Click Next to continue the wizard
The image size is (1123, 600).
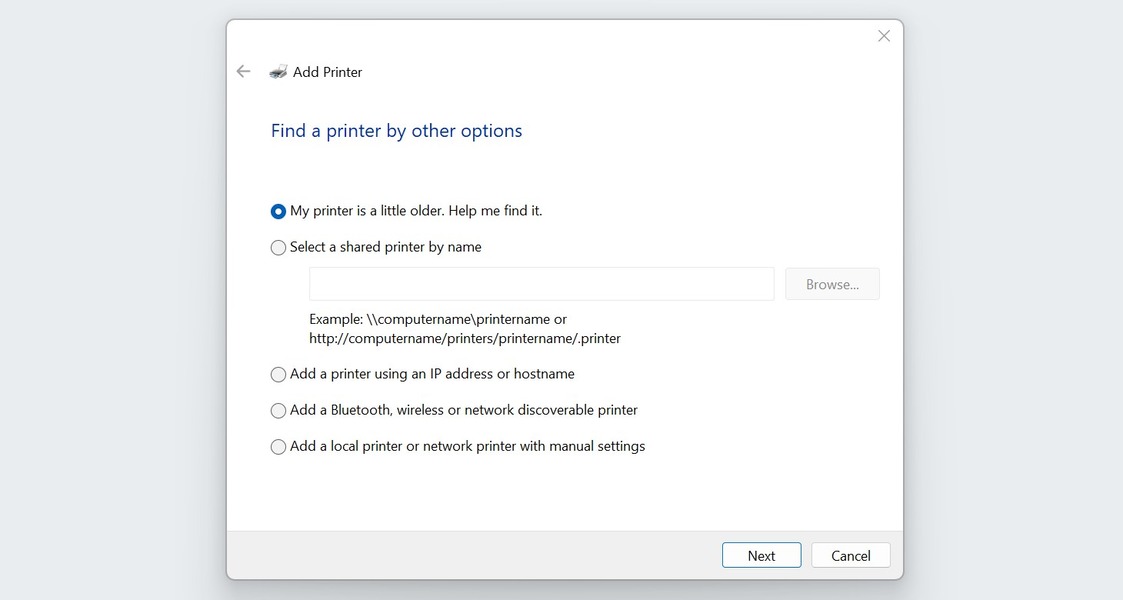(x=761, y=555)
